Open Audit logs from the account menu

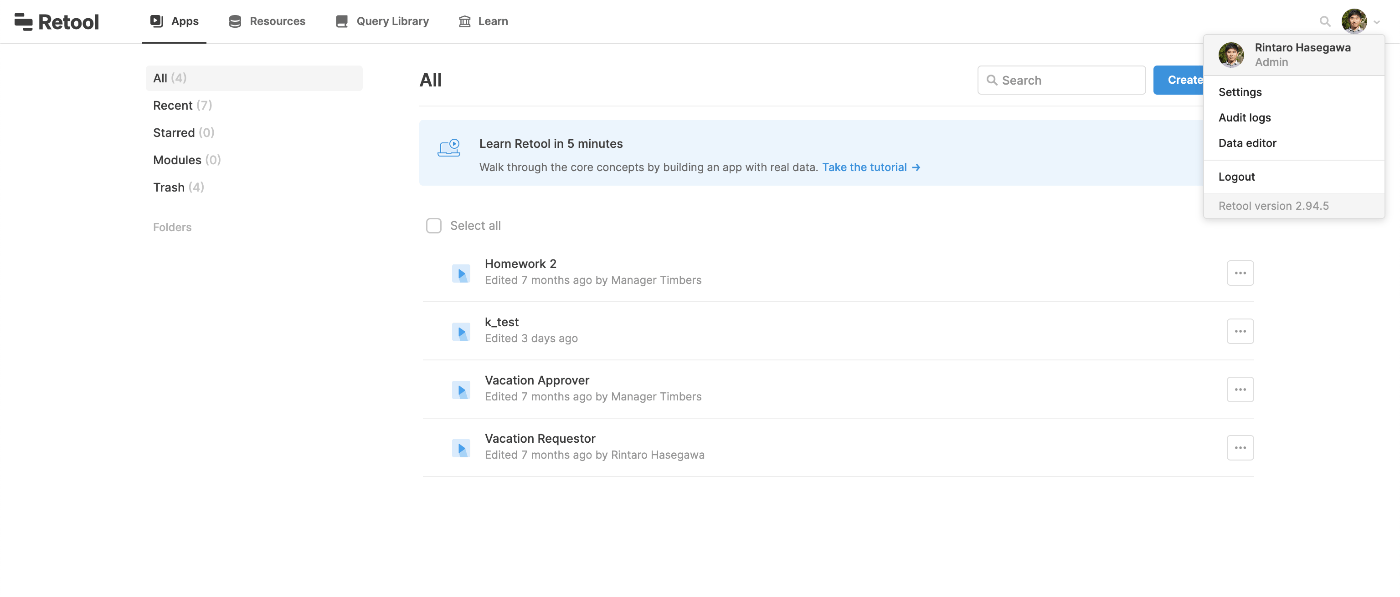click(1244, 118)
